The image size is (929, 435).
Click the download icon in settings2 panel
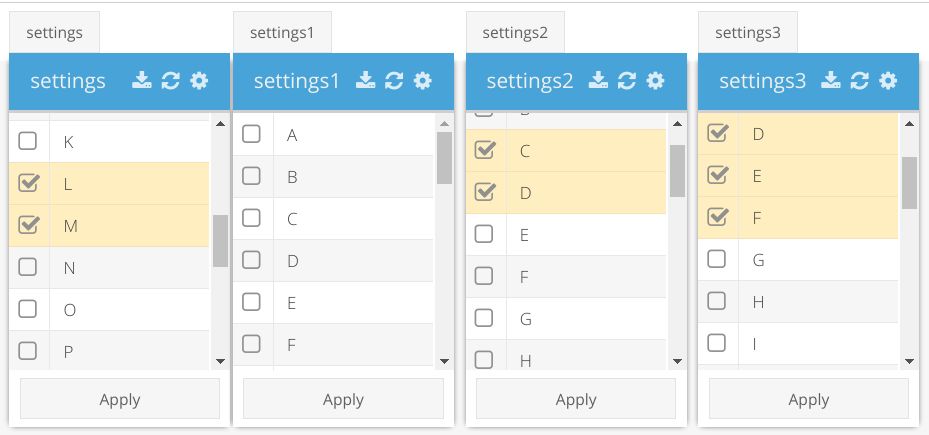click(x=598, y=81)
